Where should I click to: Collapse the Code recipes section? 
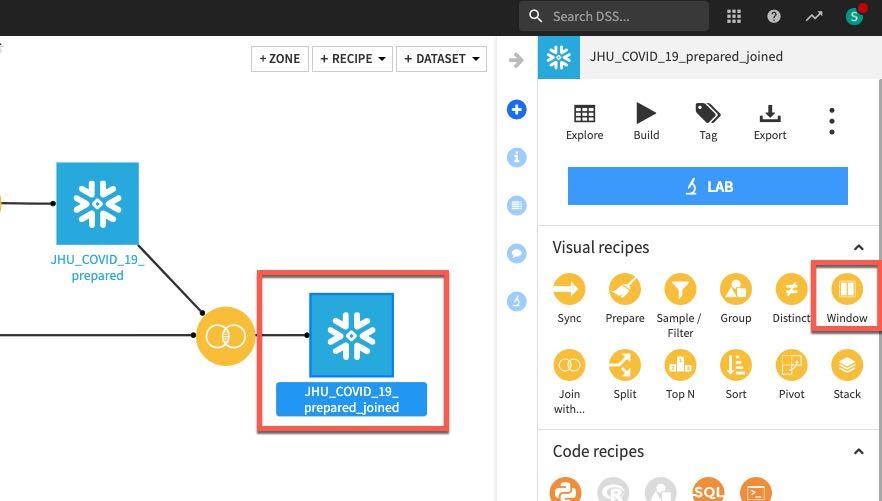click(858, 451)
